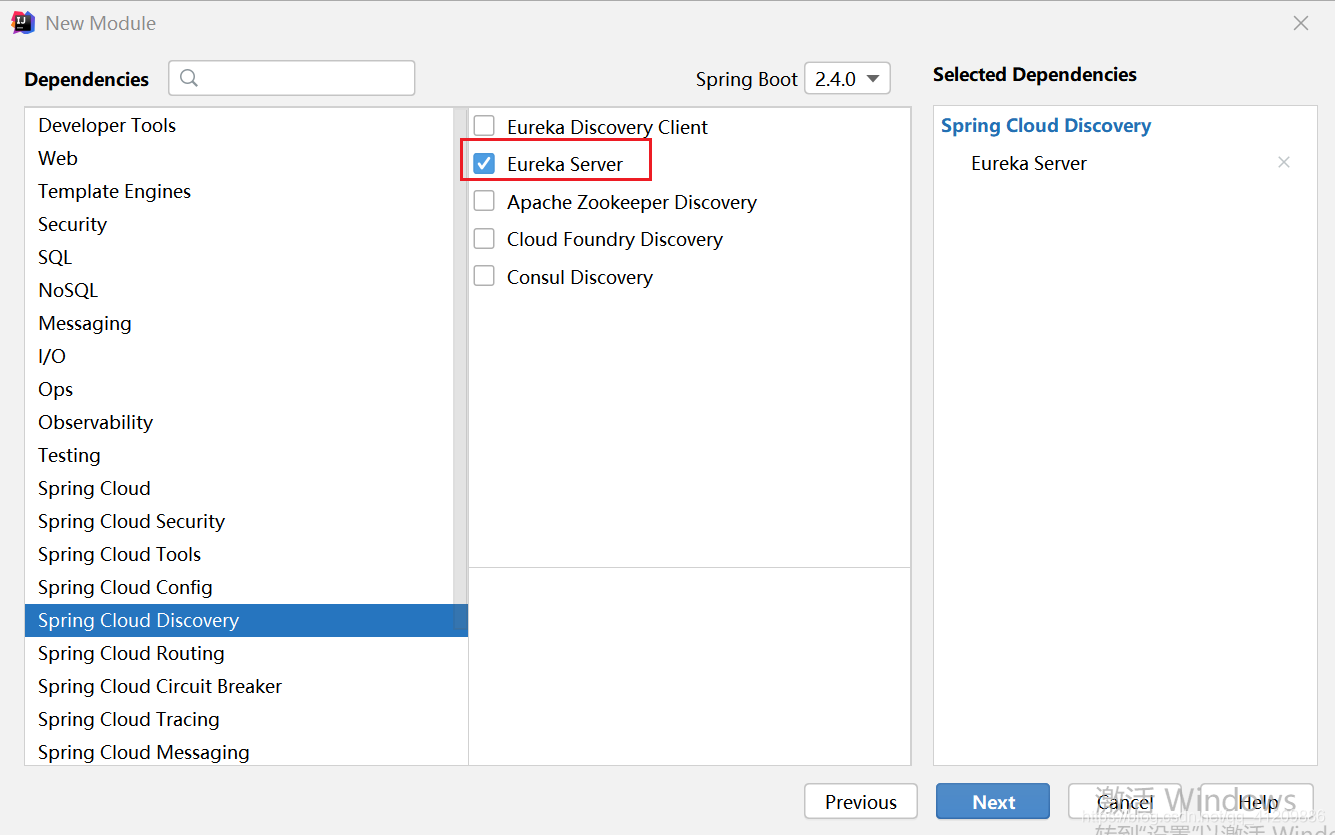This screenshot has height=835, width=1335.
Task: Focus the dependencies search field
Action: 292,78
